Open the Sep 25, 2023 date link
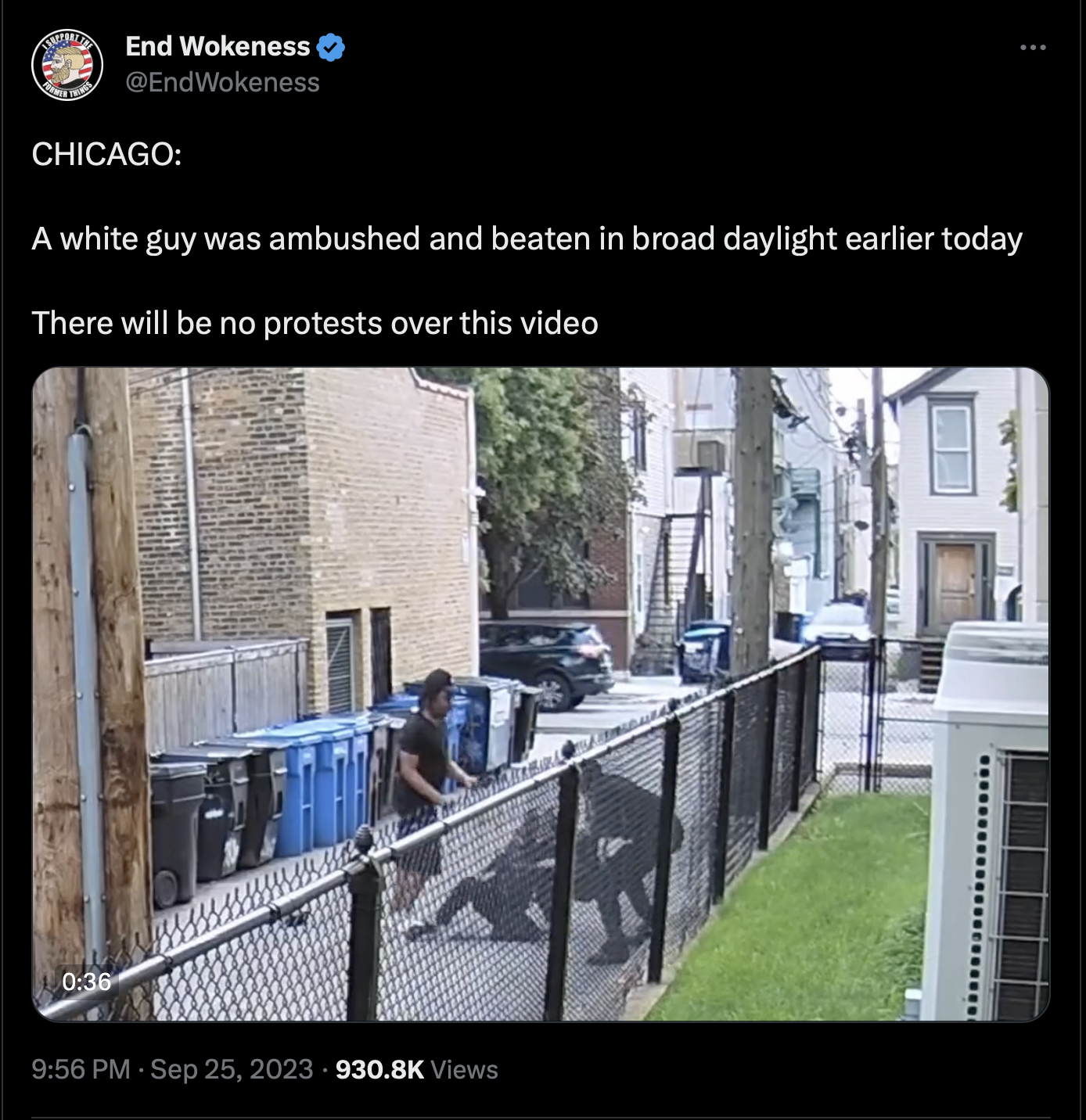Image resolution: width=1086 pixels, height=1120 pixels. pos(232,1069)
